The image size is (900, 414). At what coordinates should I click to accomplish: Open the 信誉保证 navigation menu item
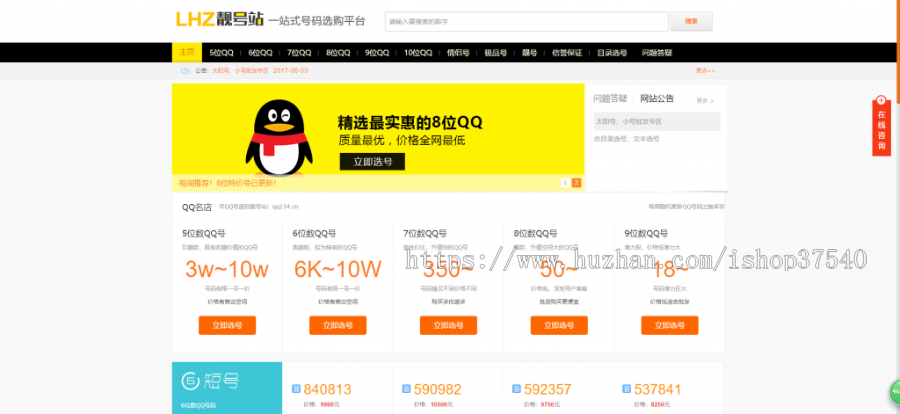[565, 52]
